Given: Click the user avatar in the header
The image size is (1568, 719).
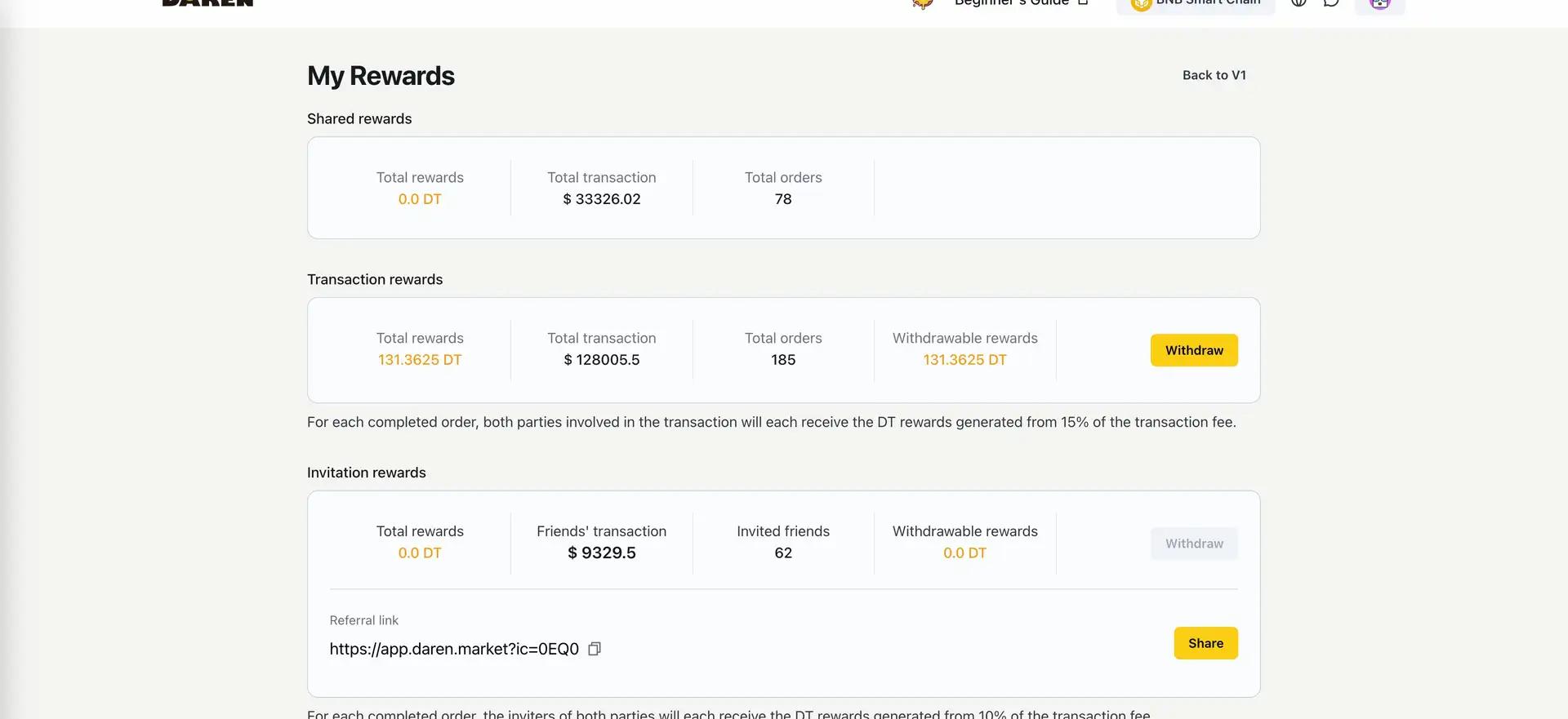Looking at the screenshot, I should click(x=1379, y=4).
